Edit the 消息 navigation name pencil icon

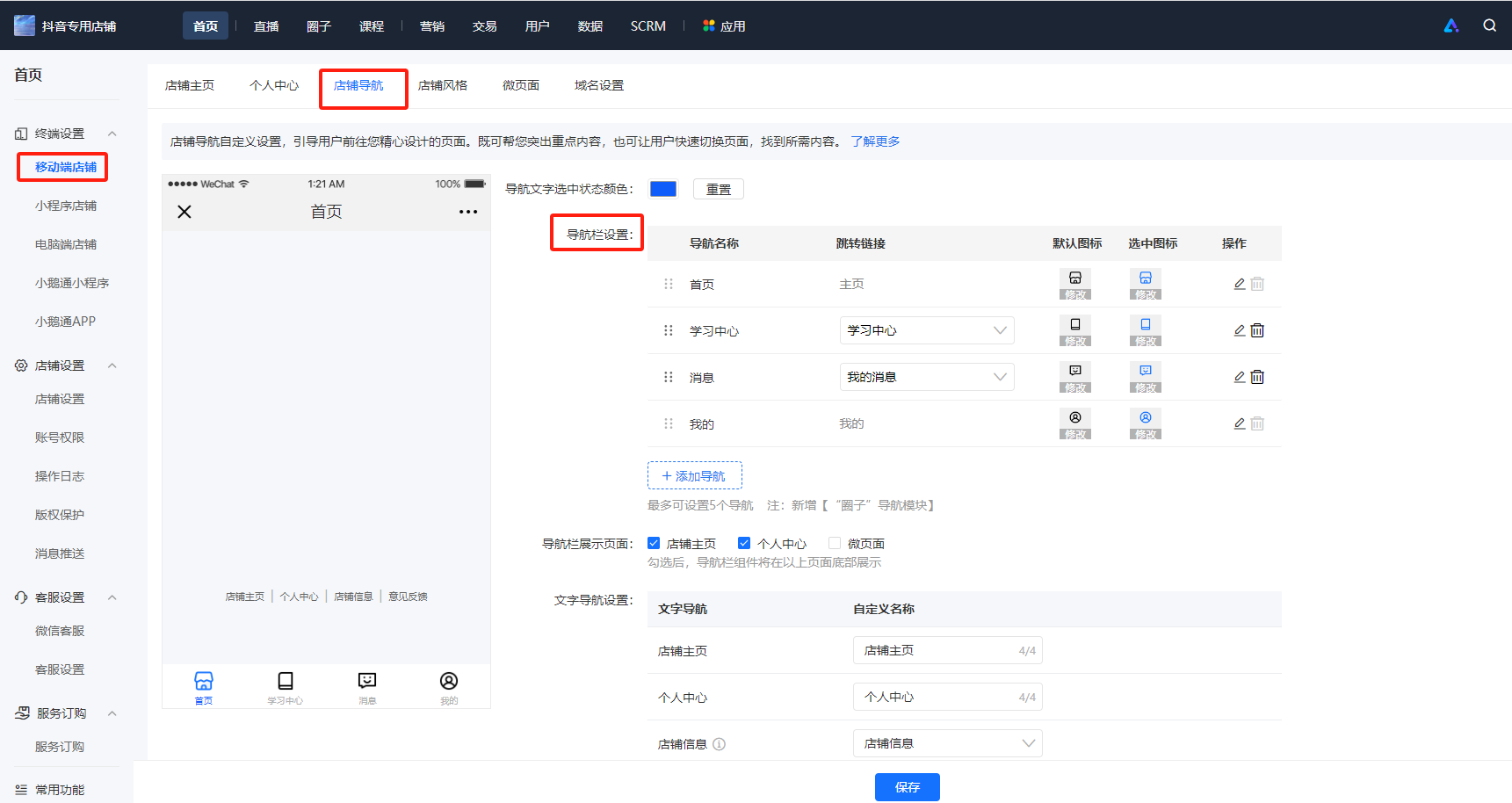pyautogui.click(x=1239, y=377)
